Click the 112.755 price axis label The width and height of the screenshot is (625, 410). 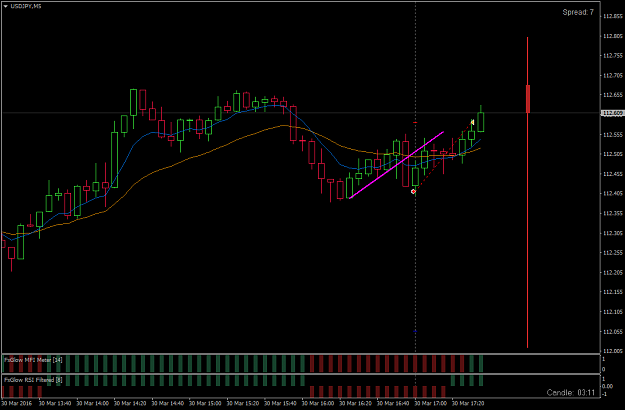(613, 56)
